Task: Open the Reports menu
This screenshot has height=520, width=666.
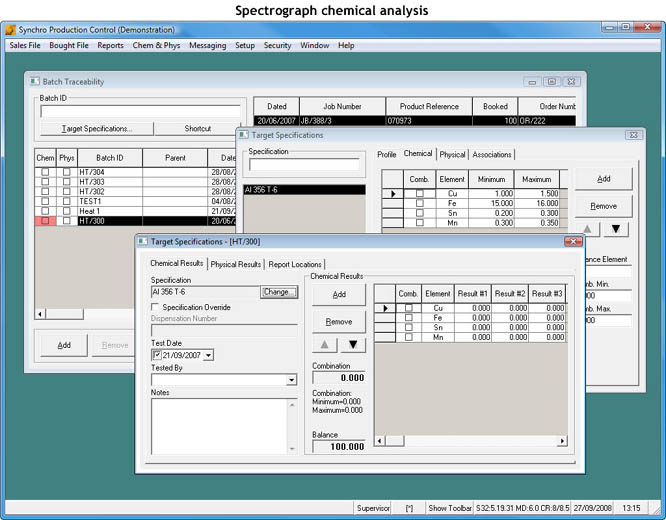Action: coord(110,45)
